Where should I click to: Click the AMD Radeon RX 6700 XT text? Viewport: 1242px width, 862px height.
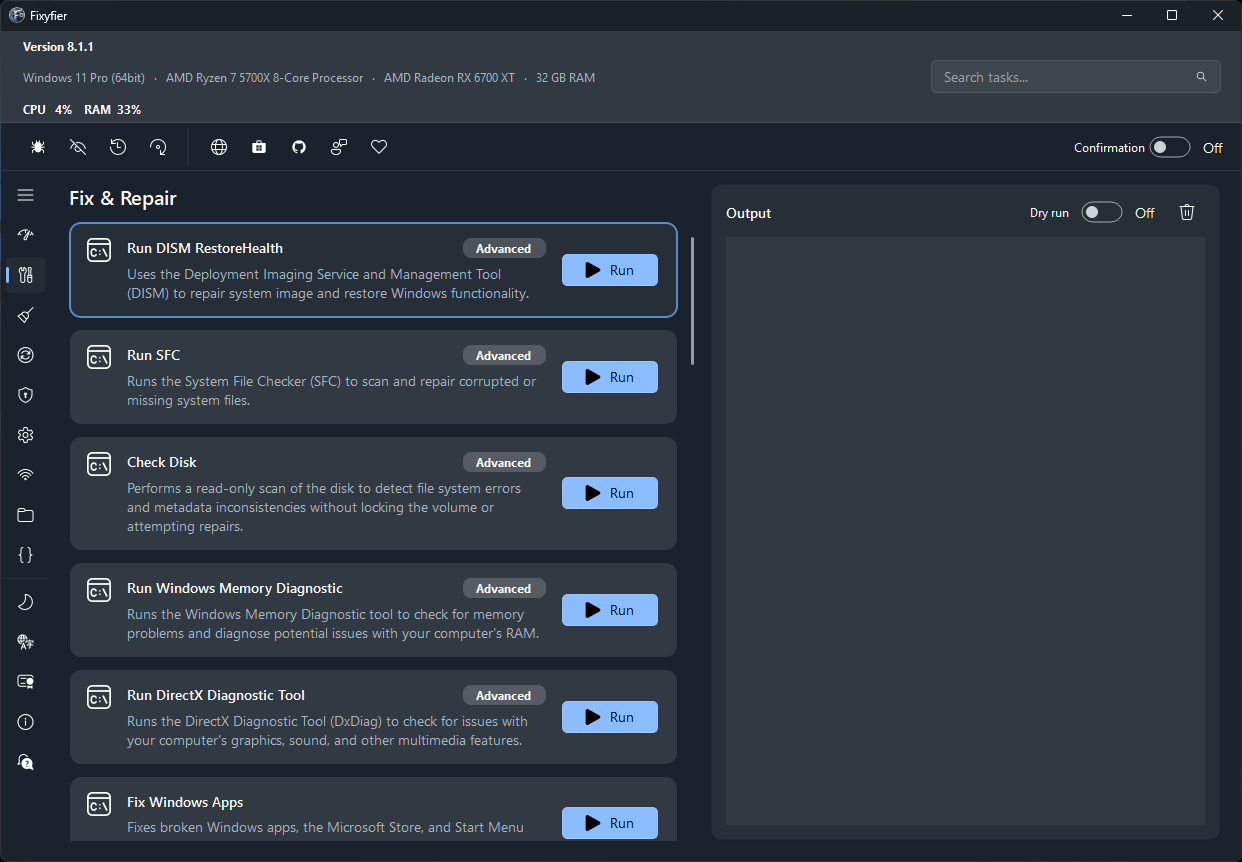click(x=449, y=78)
